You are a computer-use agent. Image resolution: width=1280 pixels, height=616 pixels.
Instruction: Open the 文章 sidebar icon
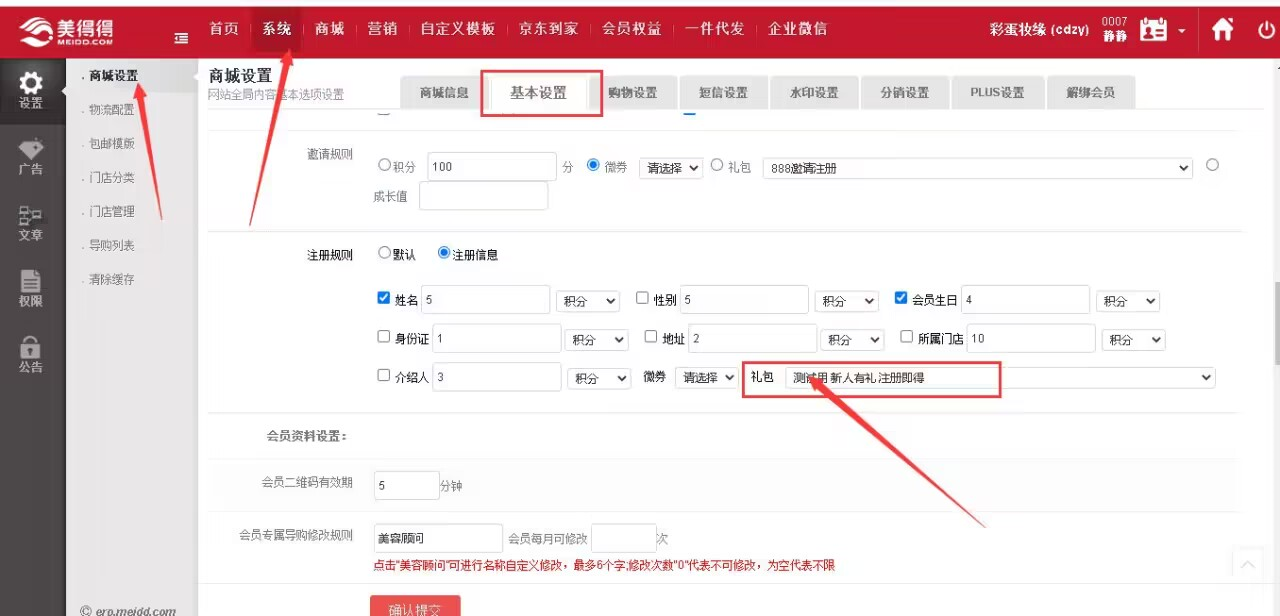click(x=31, y=217)
